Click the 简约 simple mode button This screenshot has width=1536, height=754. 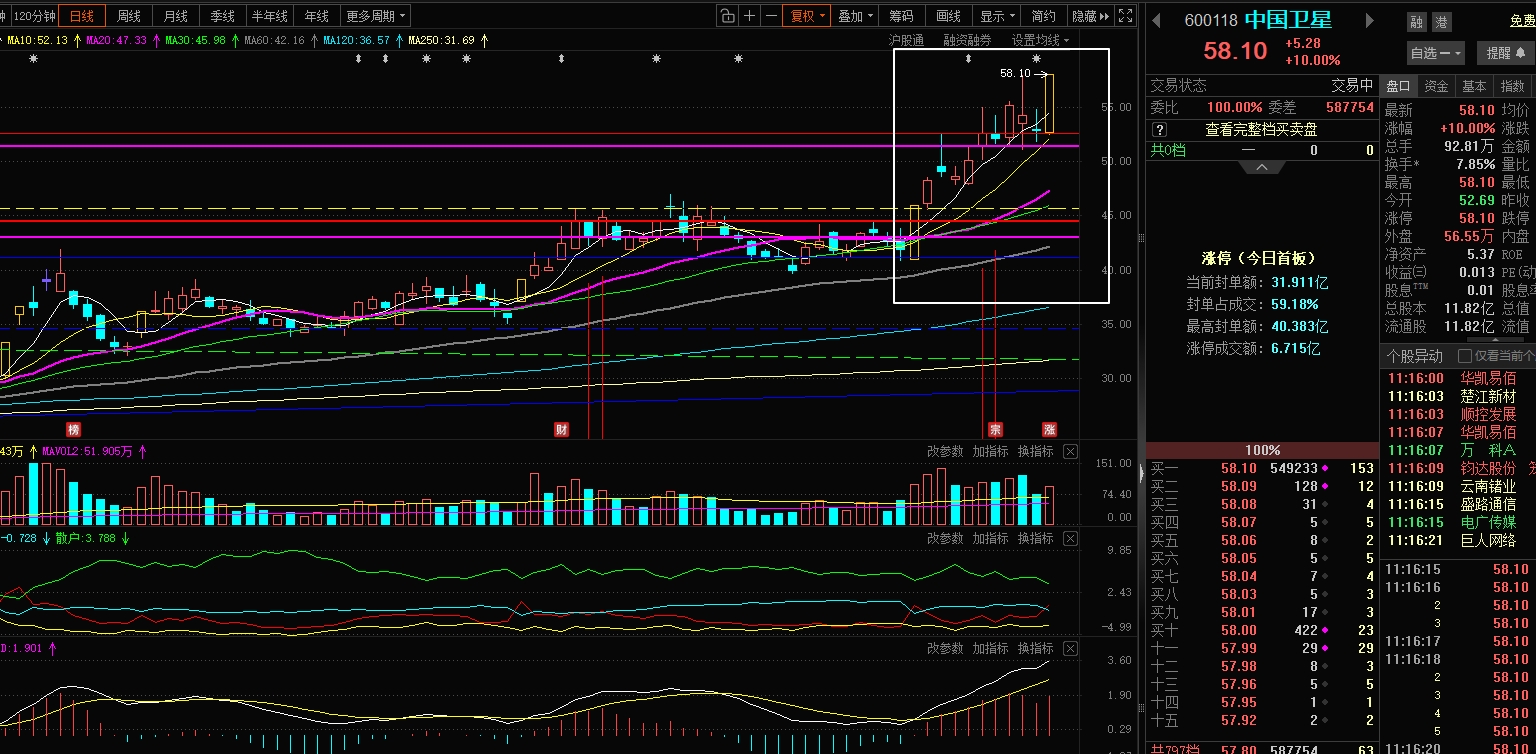point(1044,16)
